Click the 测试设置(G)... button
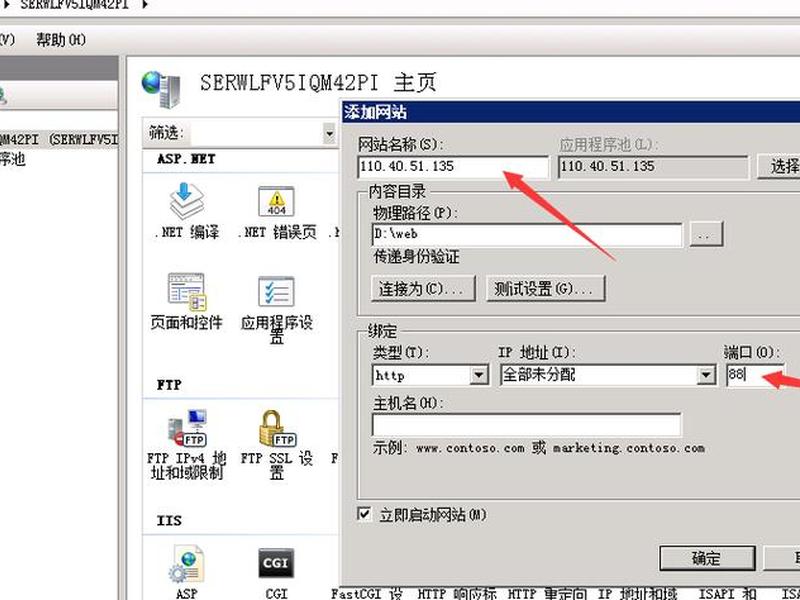 545,289
